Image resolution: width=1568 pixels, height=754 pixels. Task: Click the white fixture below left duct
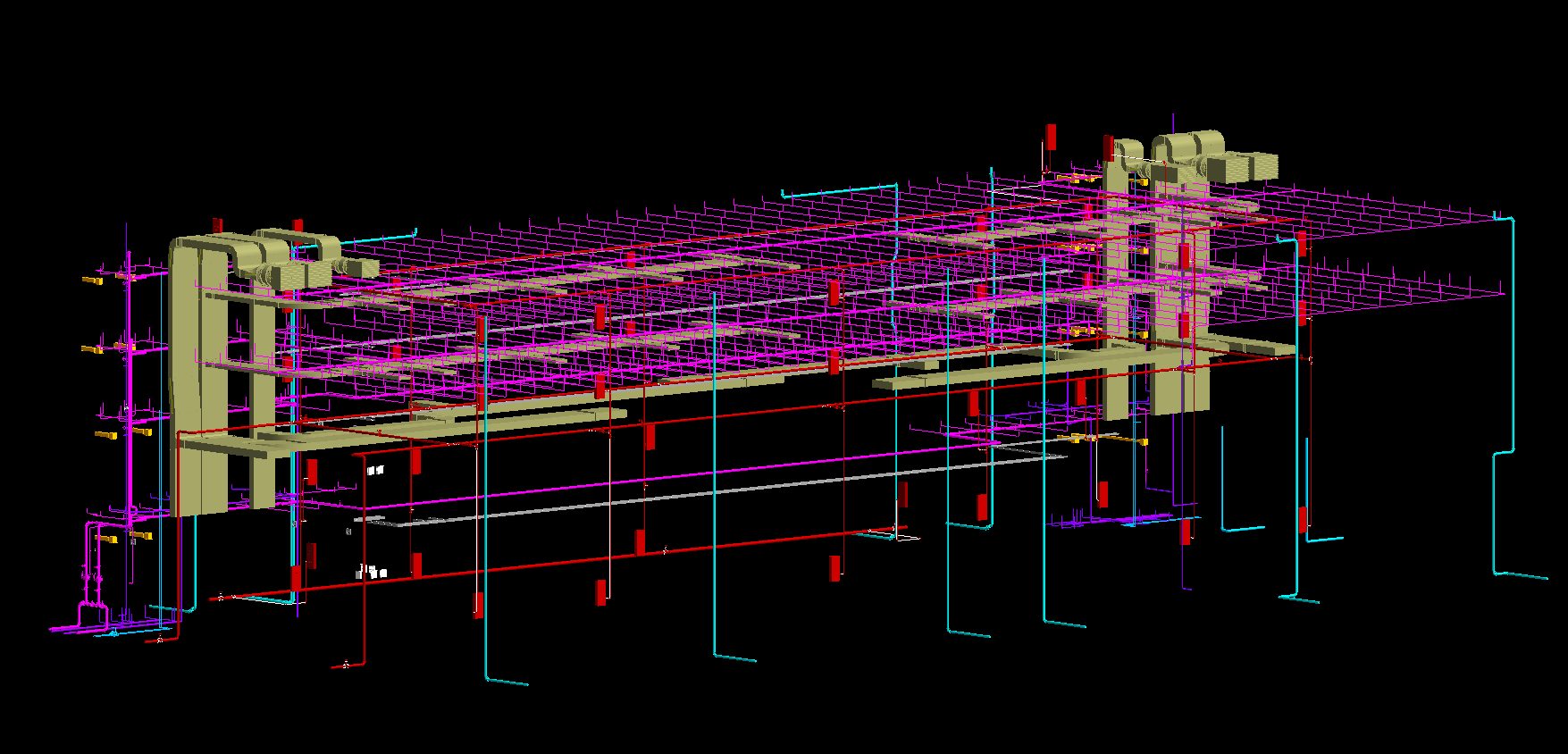(x=375, y=469)
